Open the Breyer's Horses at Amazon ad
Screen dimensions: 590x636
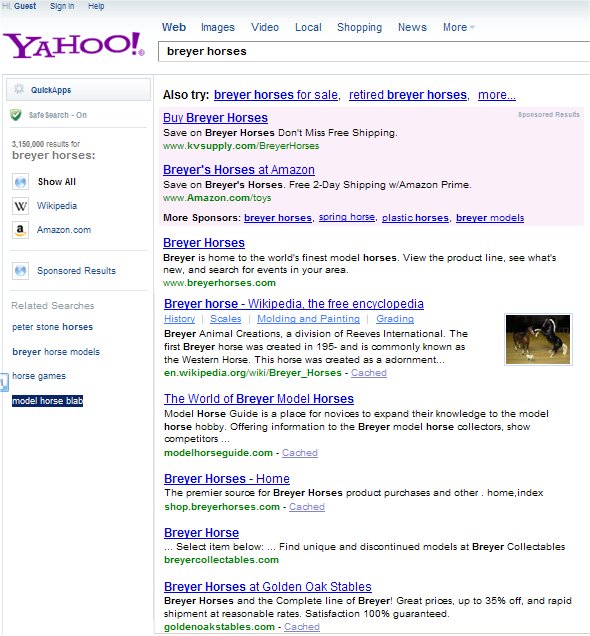pyautogui.click(x=239, y=170)
